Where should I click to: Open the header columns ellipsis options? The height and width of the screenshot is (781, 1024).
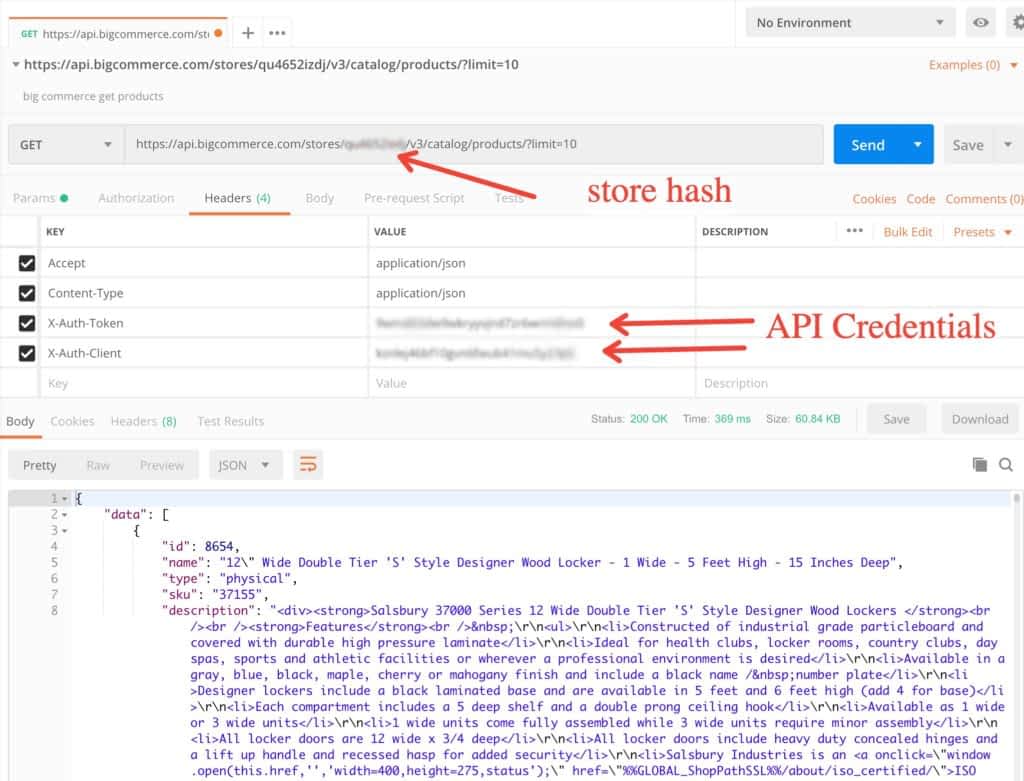[x=854, y=231]
